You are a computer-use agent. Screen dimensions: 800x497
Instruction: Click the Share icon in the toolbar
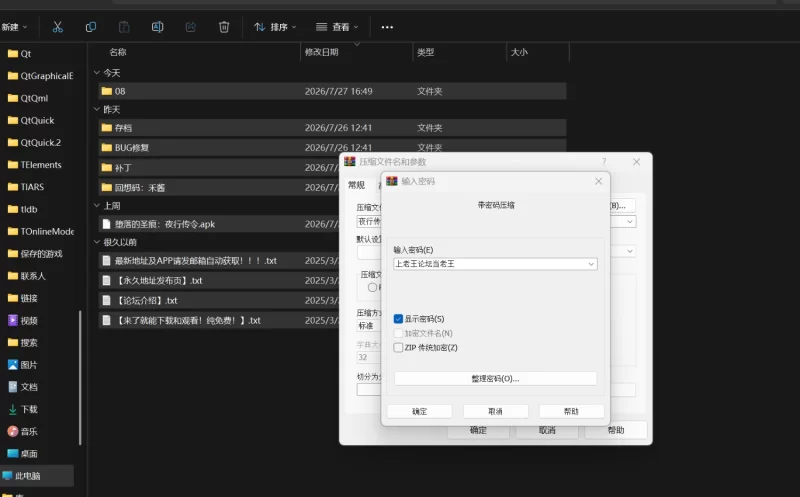pos(190,27)
